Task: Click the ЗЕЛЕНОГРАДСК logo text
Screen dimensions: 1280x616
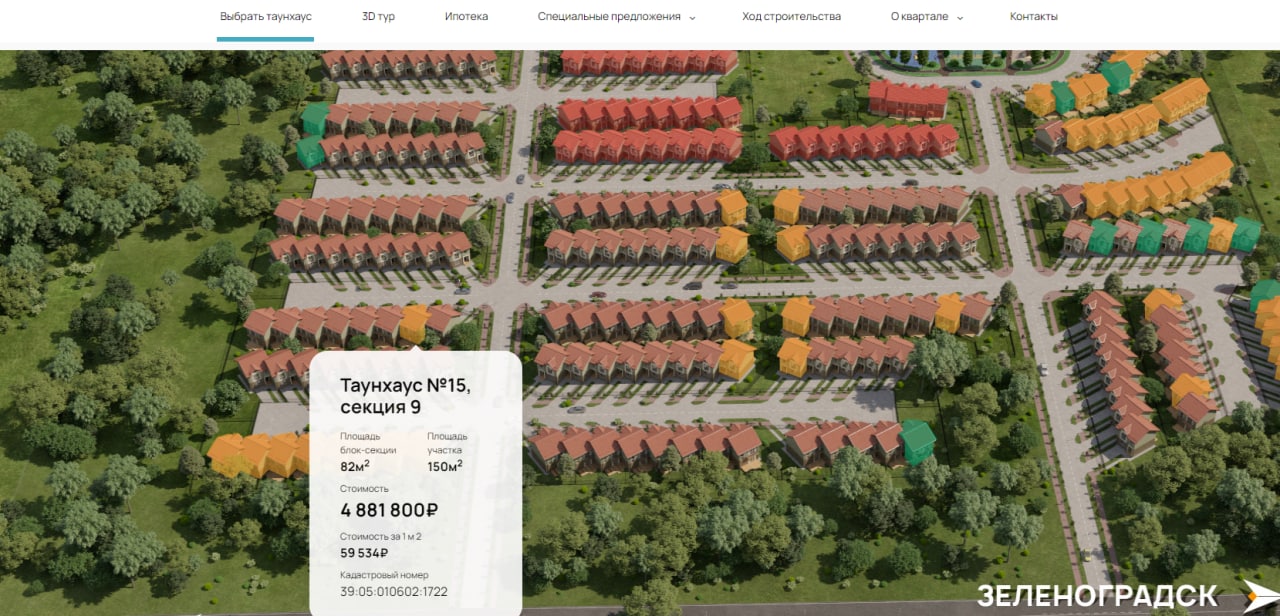Action: [1097, 595]
